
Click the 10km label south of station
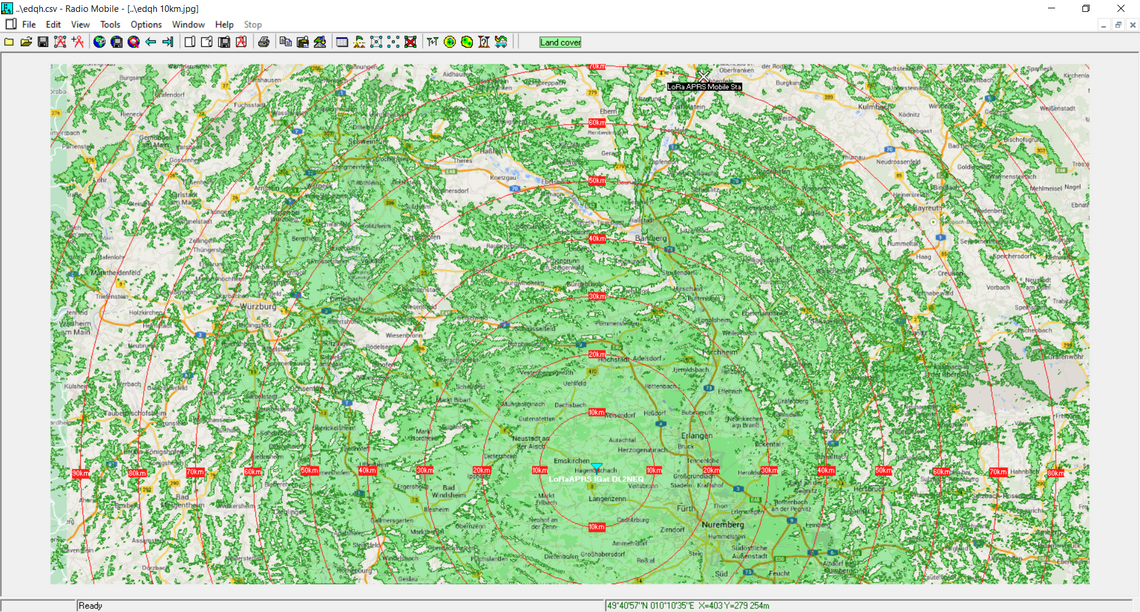pyautogui.click(x=596, y=527)
